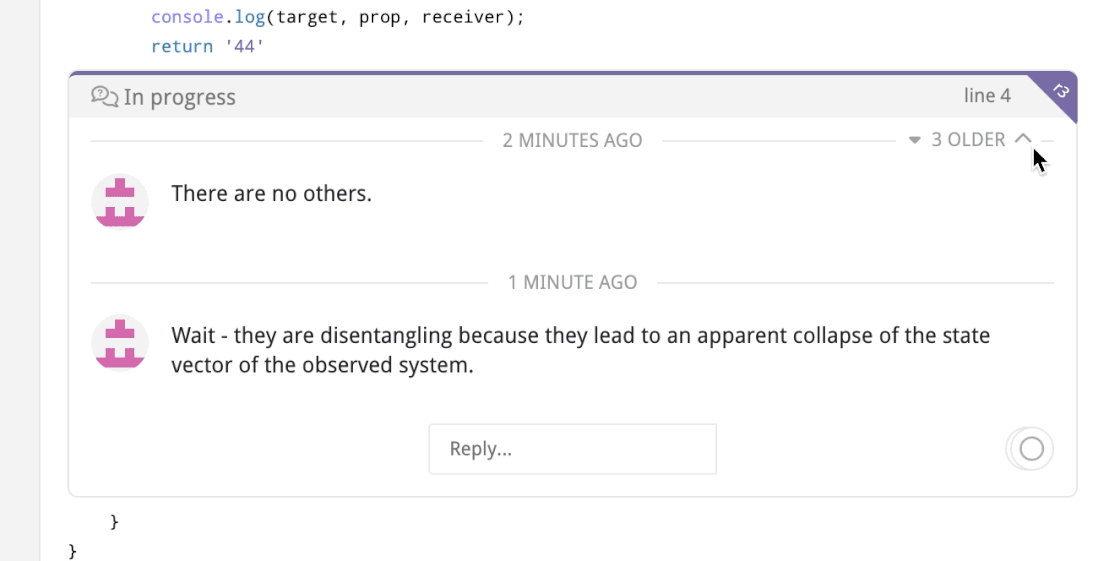This screenshot has height=561, width=1120.
Task: Click the indented closing brace below the discussion
Action: coord(114,522)
